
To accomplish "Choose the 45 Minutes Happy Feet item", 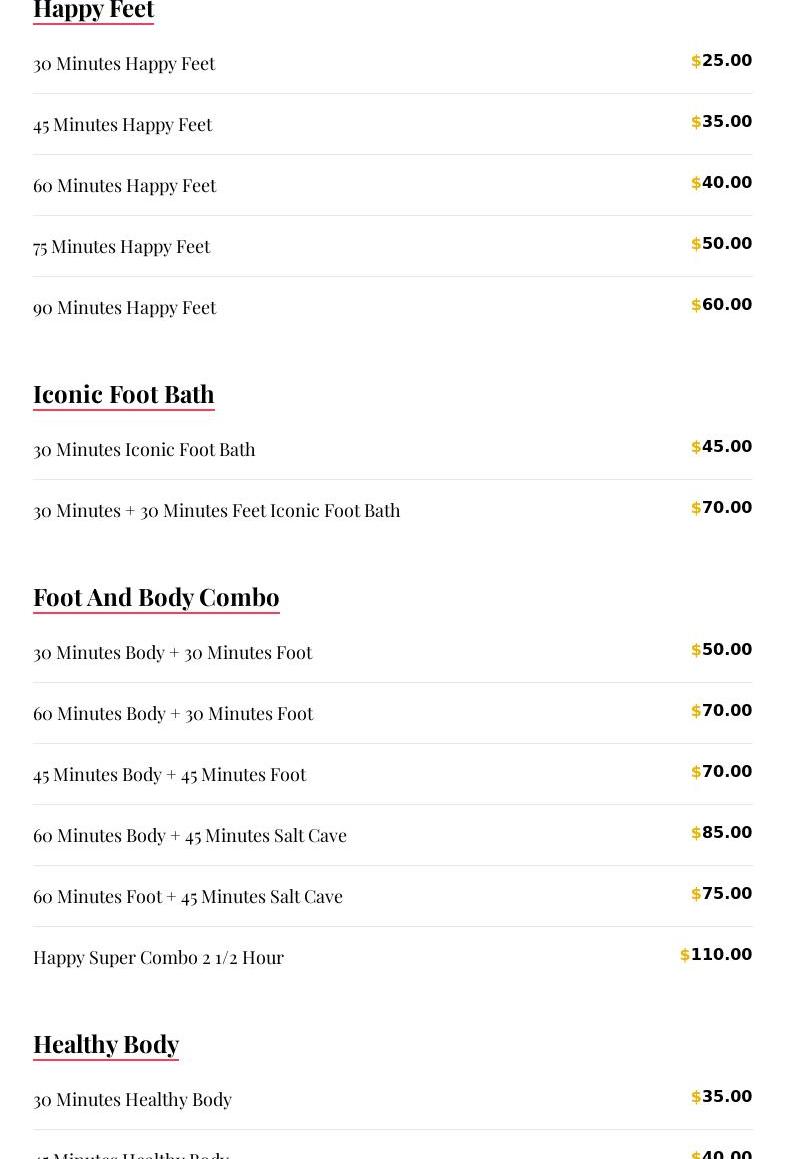I will tap(122, 124).
